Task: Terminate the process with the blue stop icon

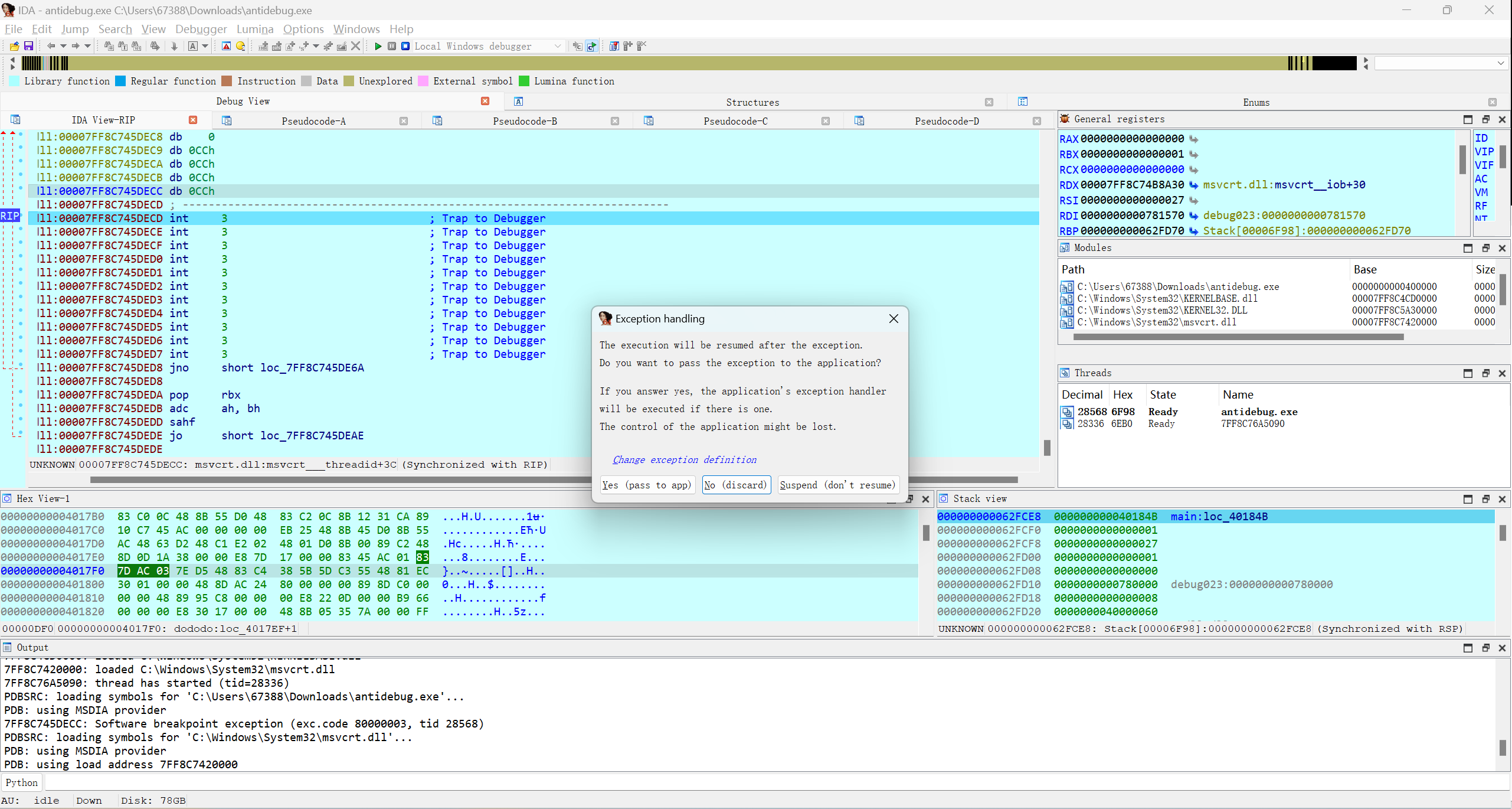Action: tap(405, 46)
